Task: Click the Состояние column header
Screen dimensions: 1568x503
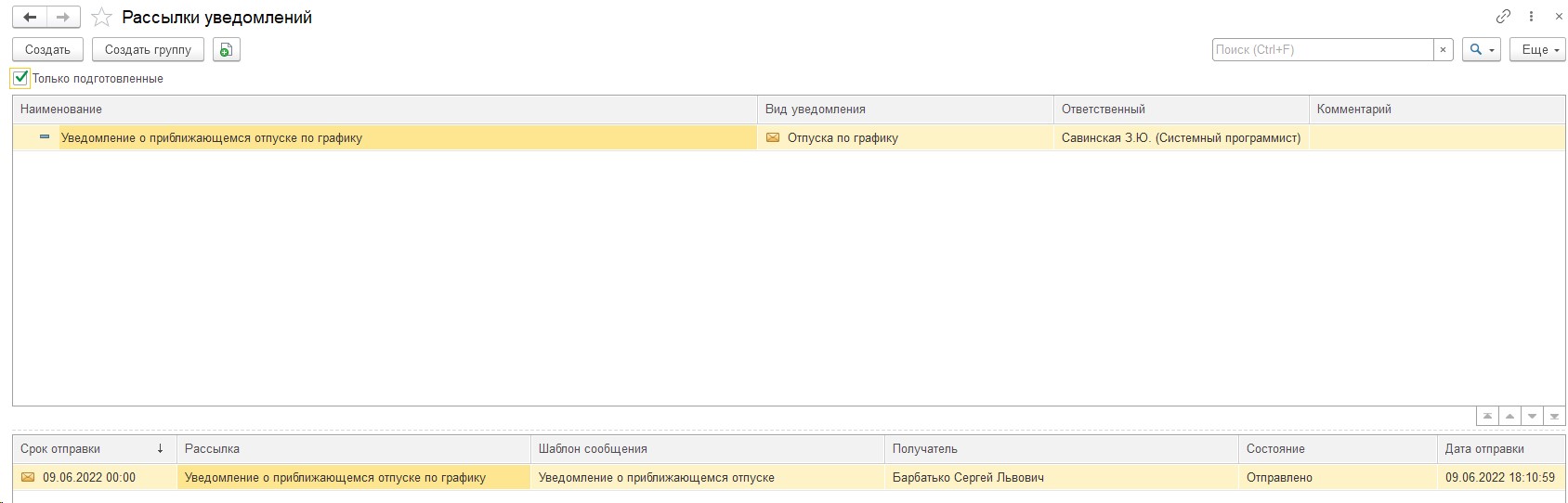Action: (x=1339, y=448)
